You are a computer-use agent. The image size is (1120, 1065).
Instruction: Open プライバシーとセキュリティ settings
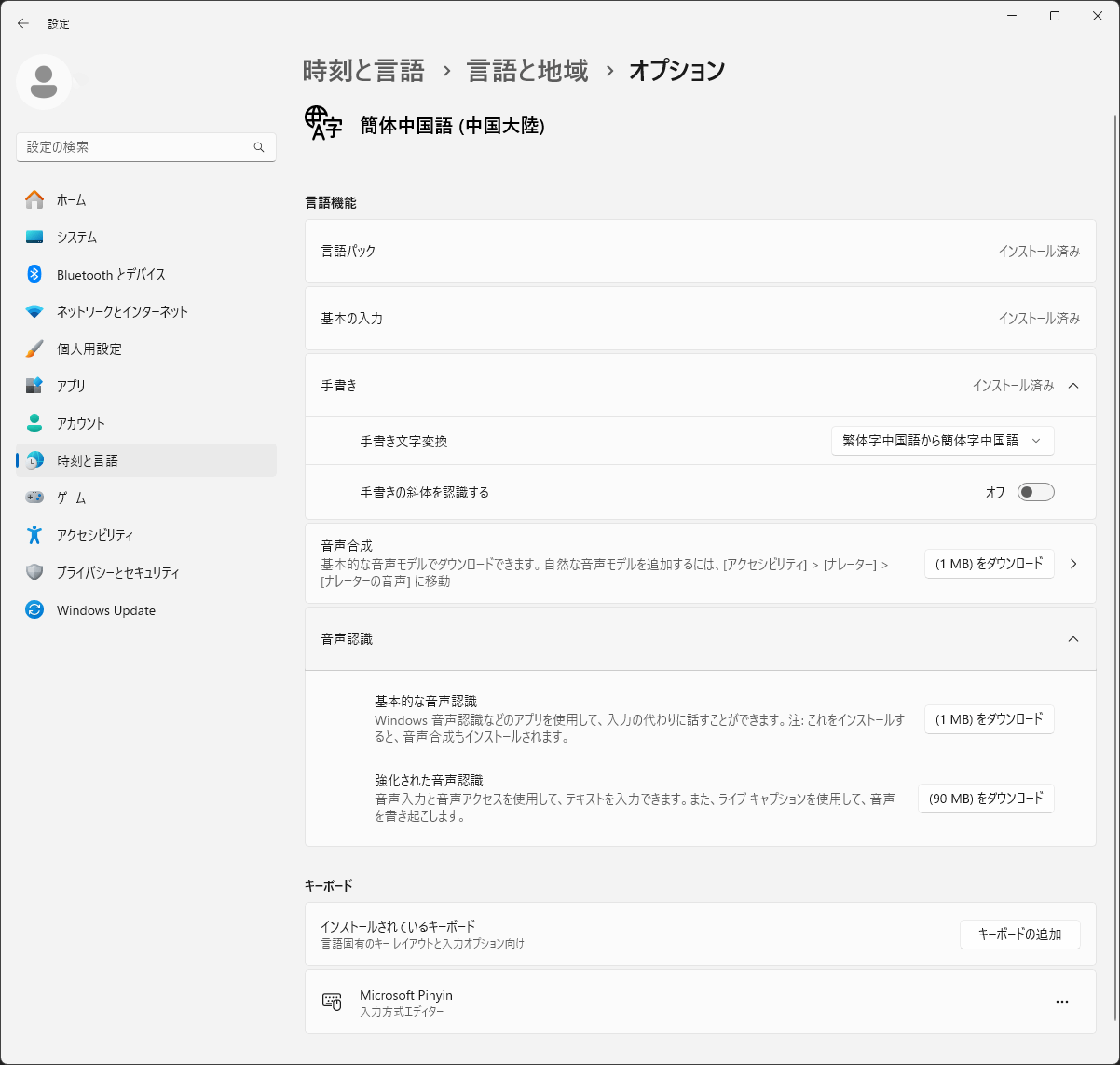click(x=117, y=572)
